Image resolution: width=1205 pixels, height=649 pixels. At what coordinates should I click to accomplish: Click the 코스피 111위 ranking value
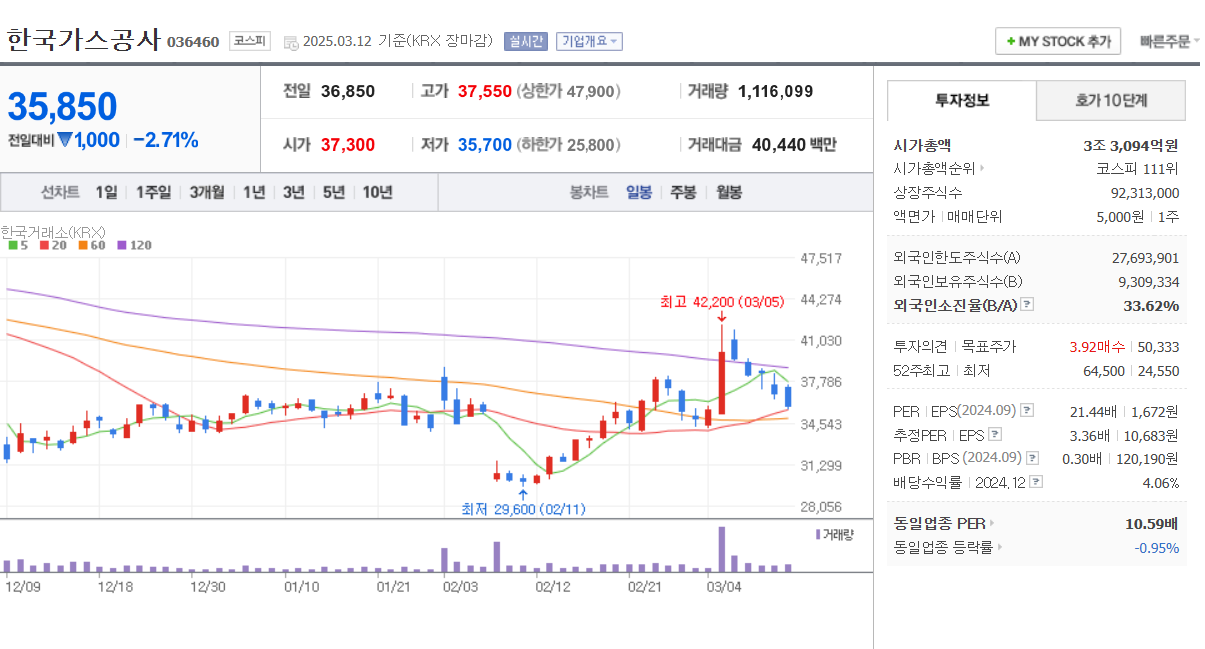pos(1138,169)
